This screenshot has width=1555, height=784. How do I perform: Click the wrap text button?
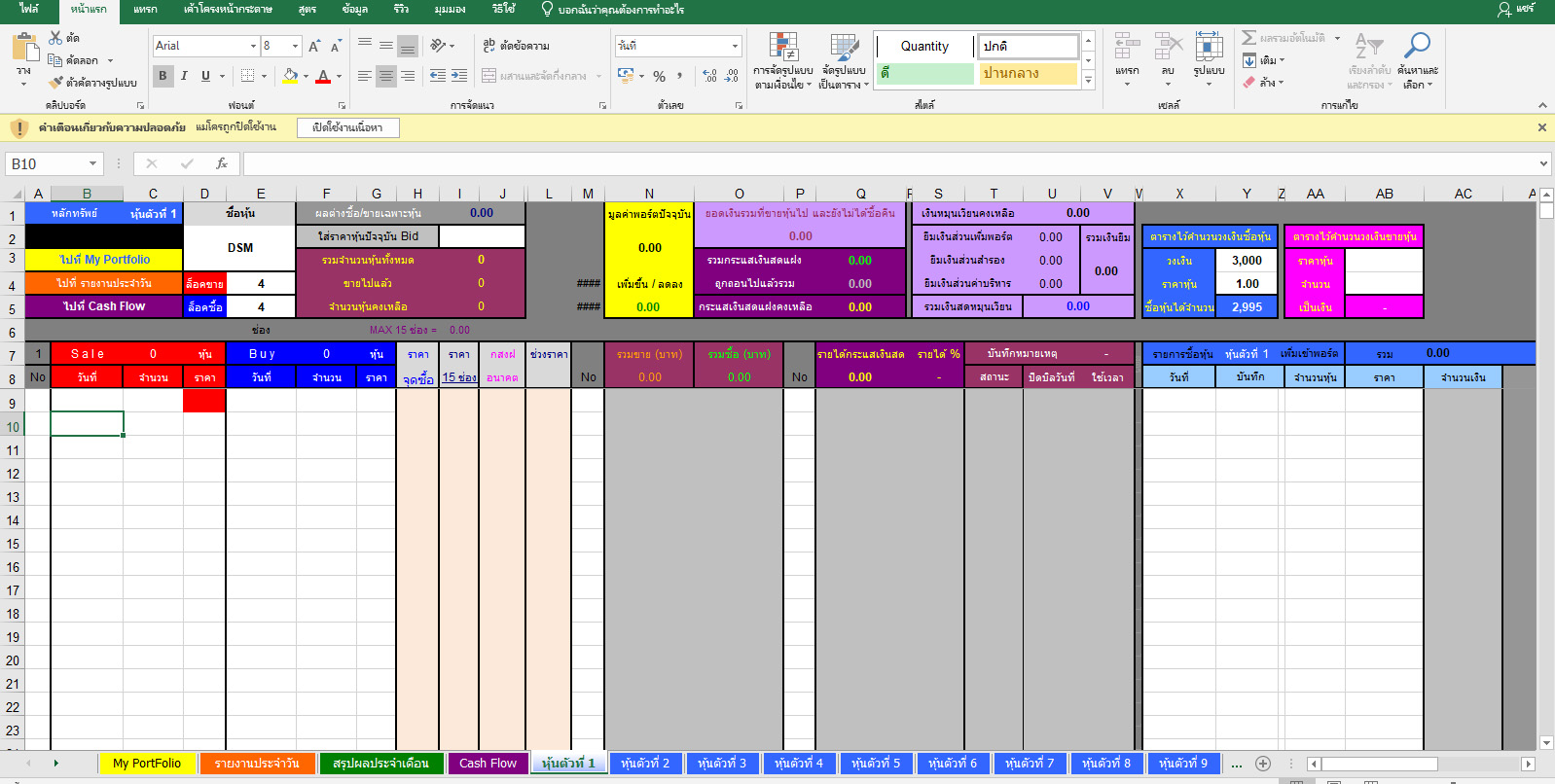point(517,46)
